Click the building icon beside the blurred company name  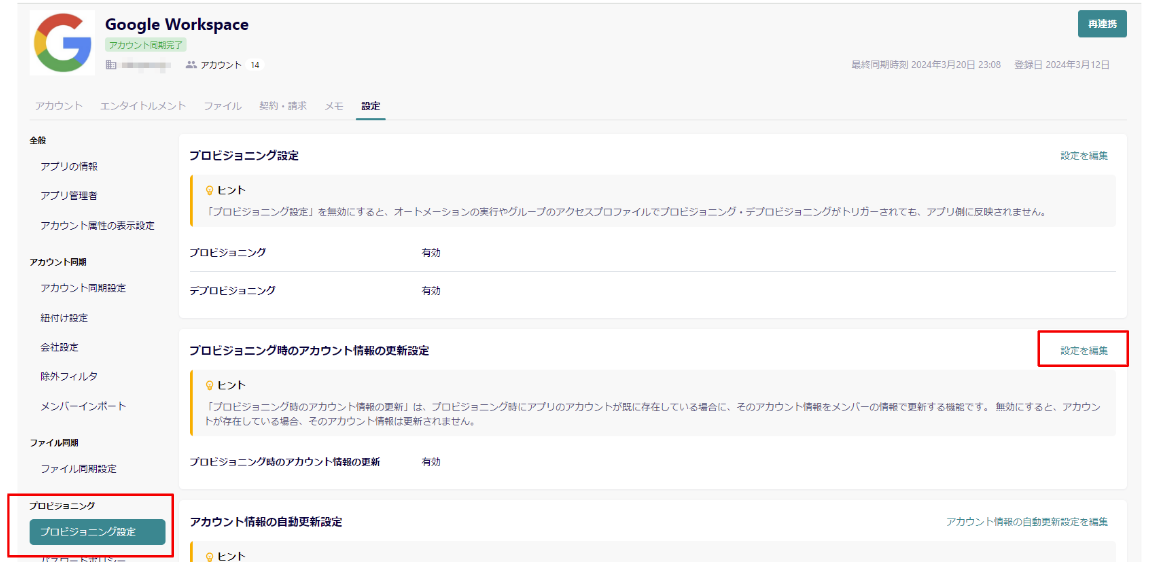coord(110,65)
